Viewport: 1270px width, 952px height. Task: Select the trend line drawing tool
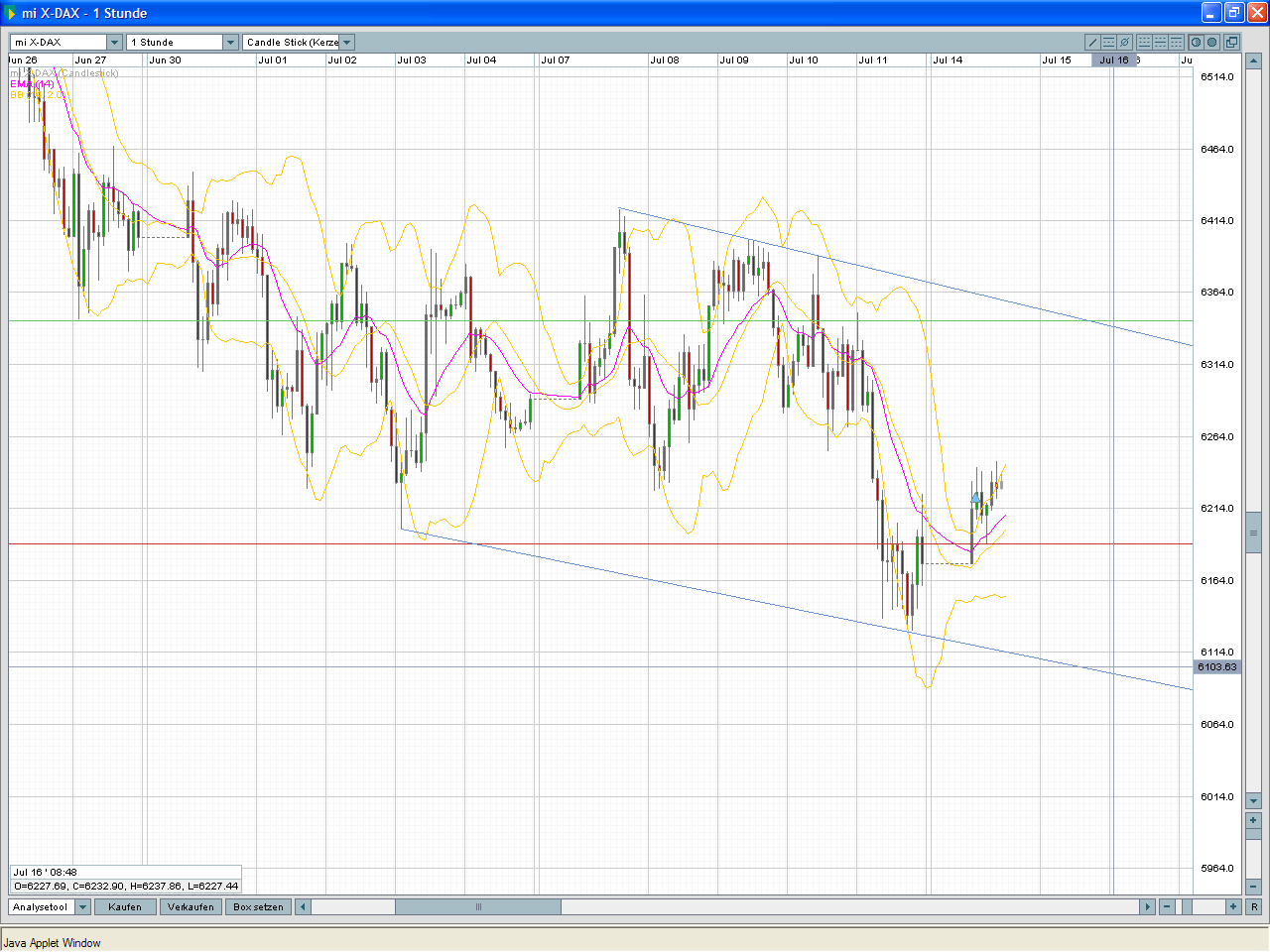(x=1092, y=43)
